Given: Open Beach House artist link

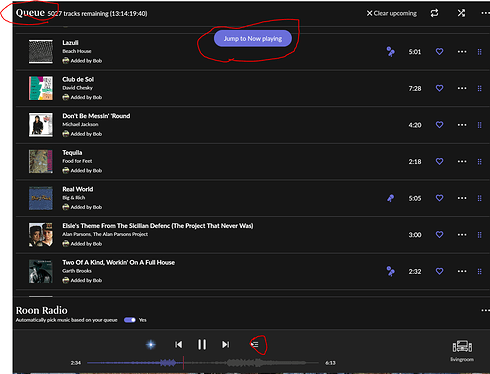Looking at the screenshot, I should pos(77,51).
